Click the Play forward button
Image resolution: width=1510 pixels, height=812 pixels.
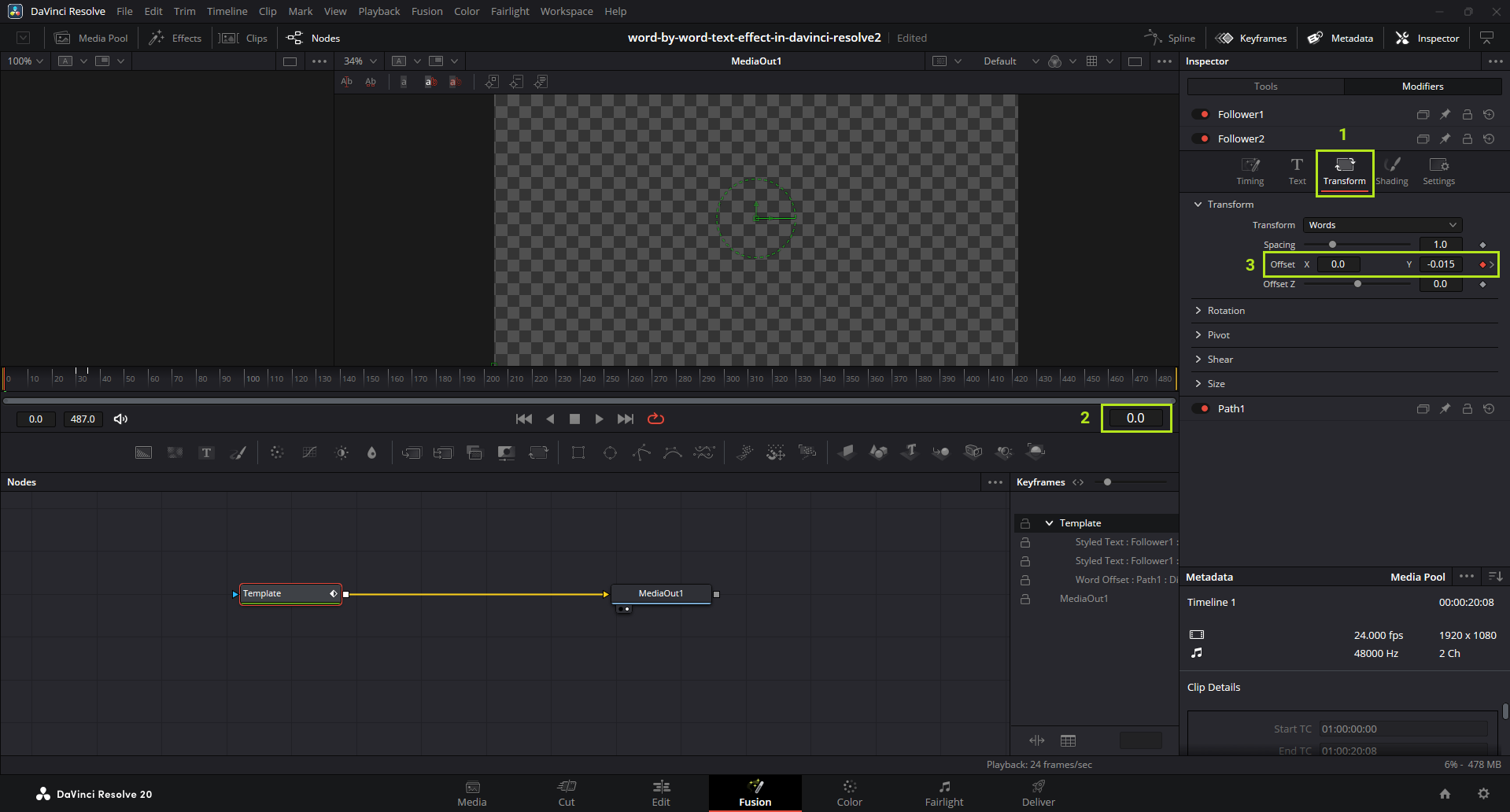[599, 419]
